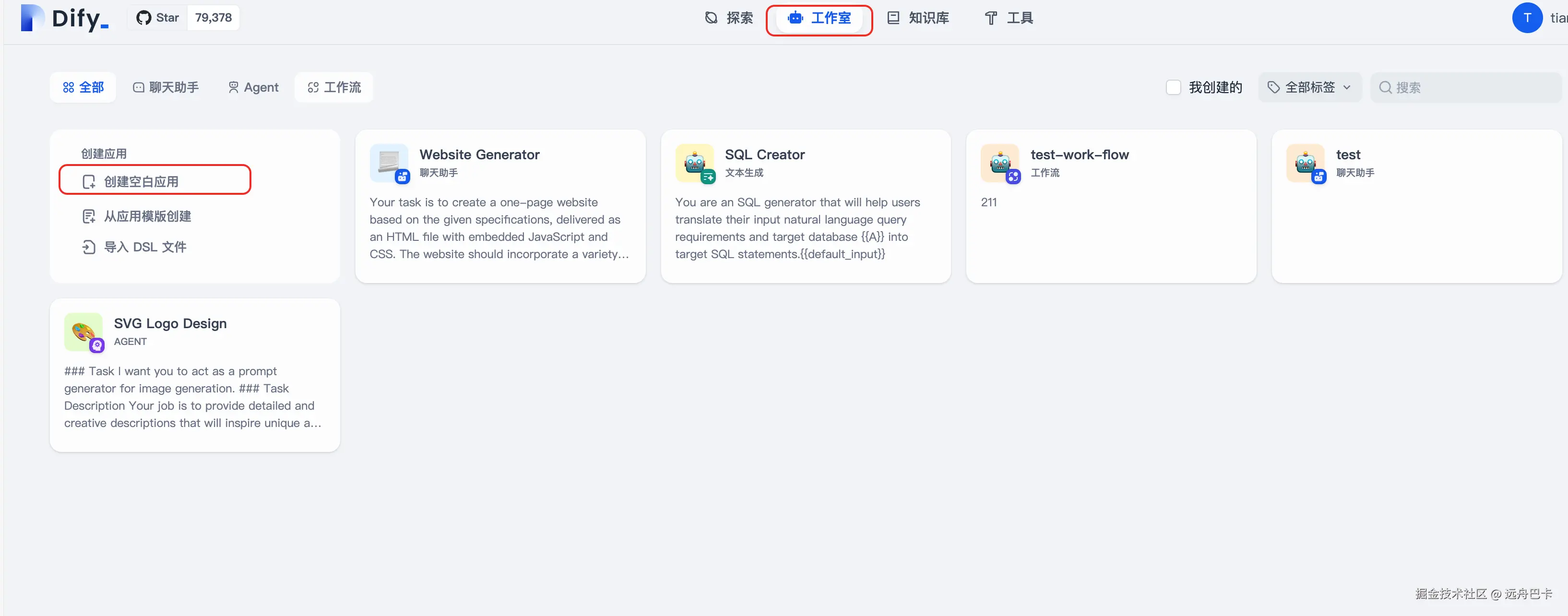Click the SQL Creator robot icon
The height and width of the screenshot is (616, 1568).
pos(695,163)
